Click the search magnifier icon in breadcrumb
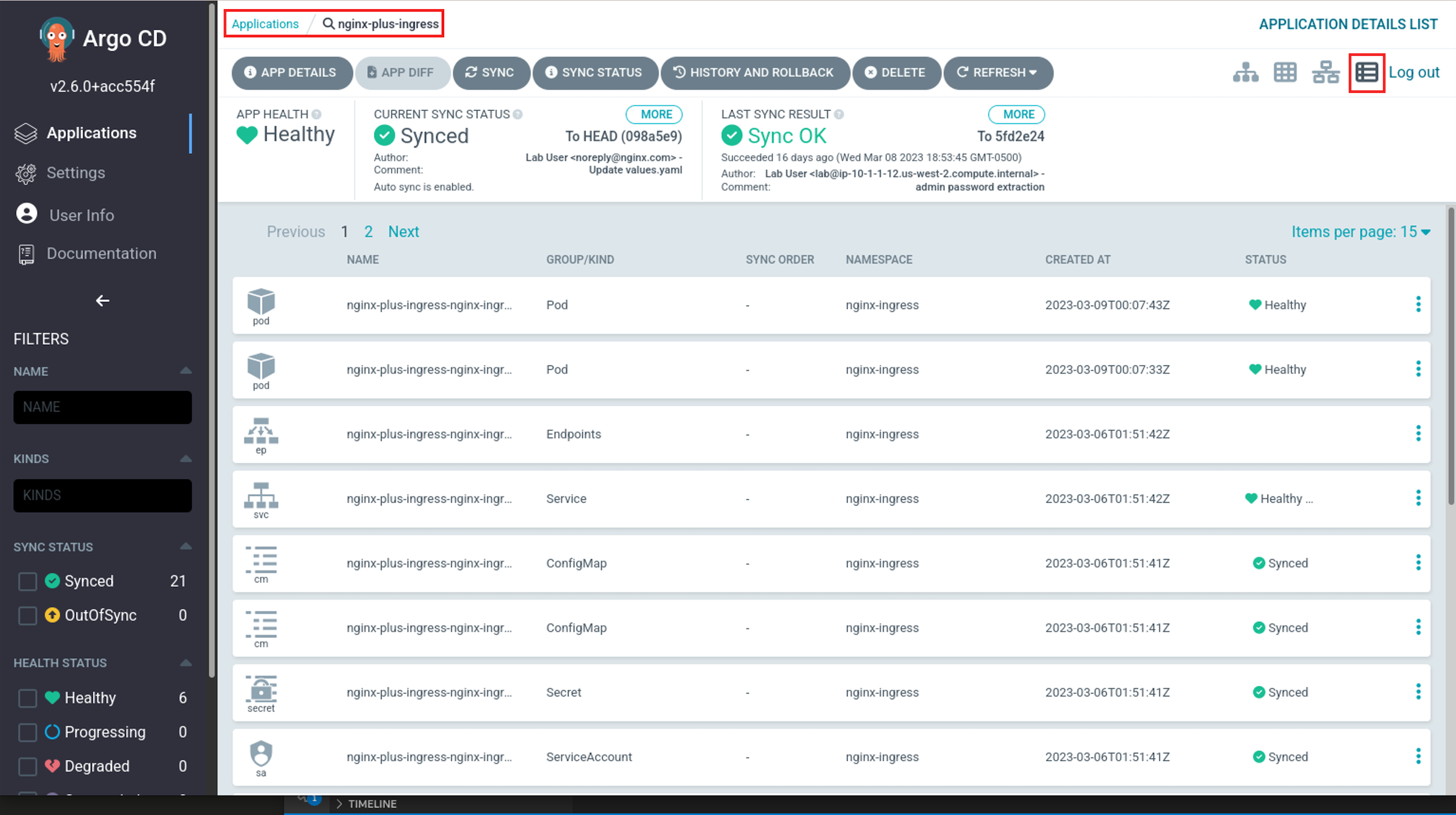Screen dimensions: 1456x815 click(328, 24)
